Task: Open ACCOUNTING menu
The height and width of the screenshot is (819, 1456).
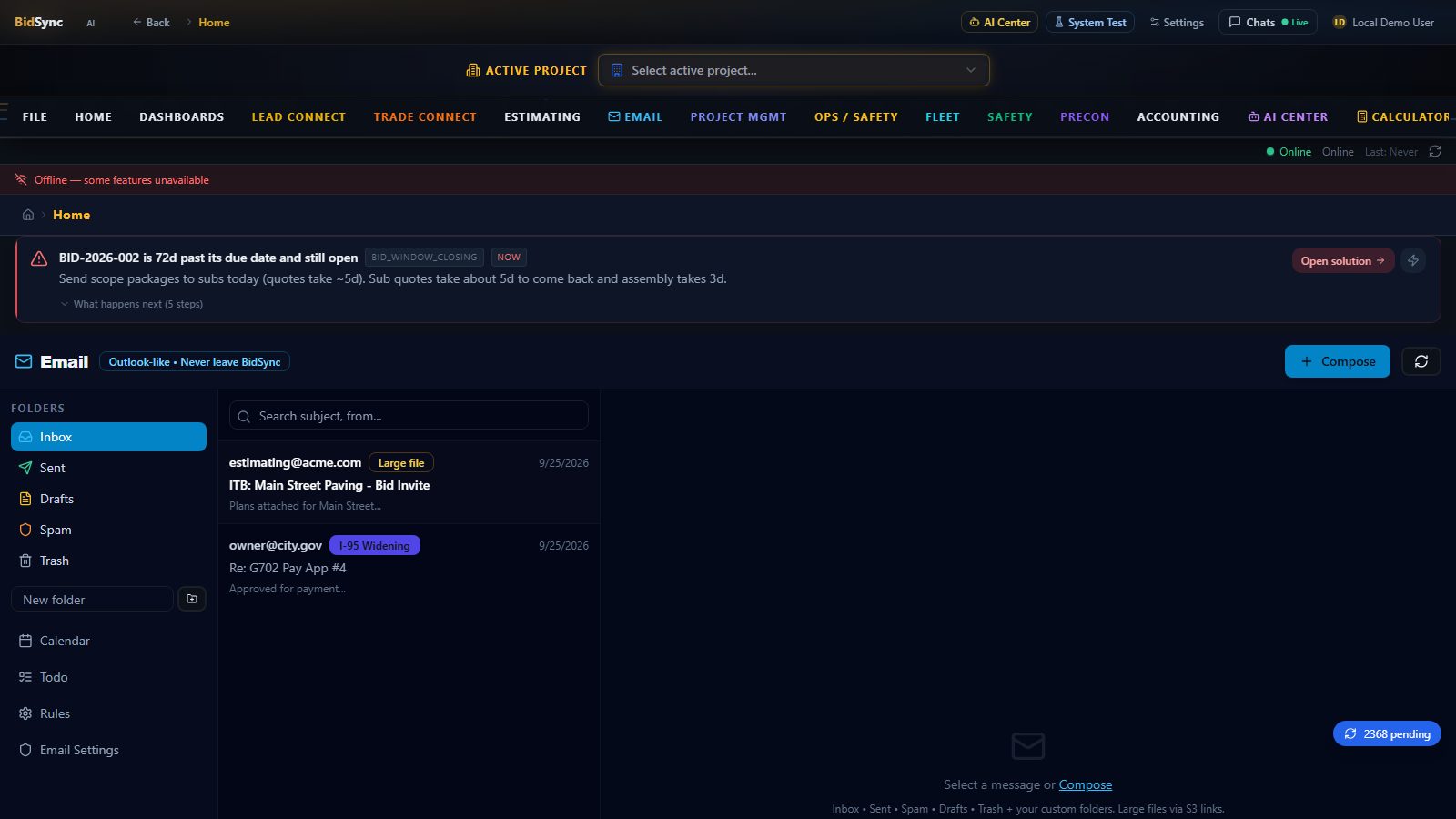Action: tap(1178, 116)
